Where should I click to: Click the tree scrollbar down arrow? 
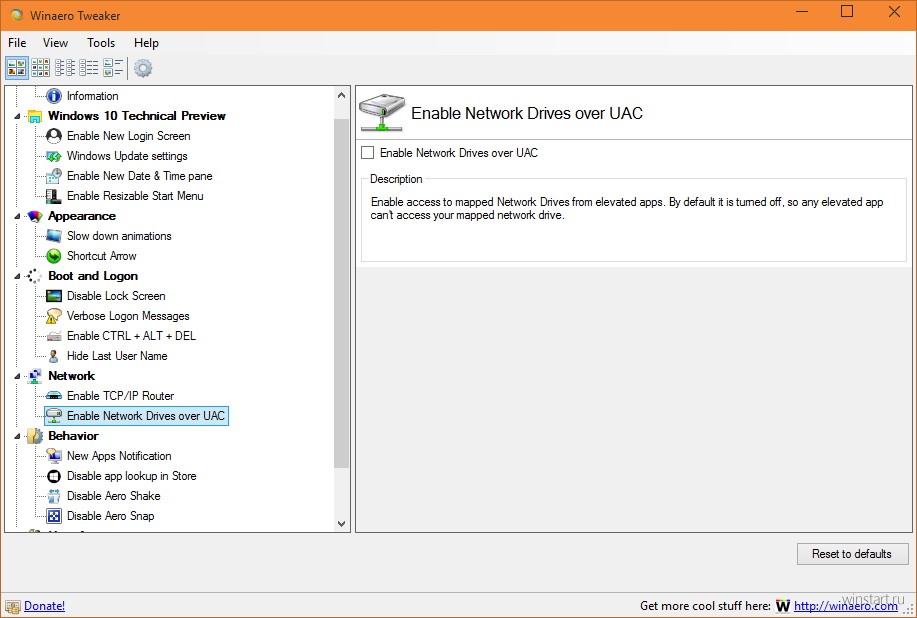[x=342, y=524]
